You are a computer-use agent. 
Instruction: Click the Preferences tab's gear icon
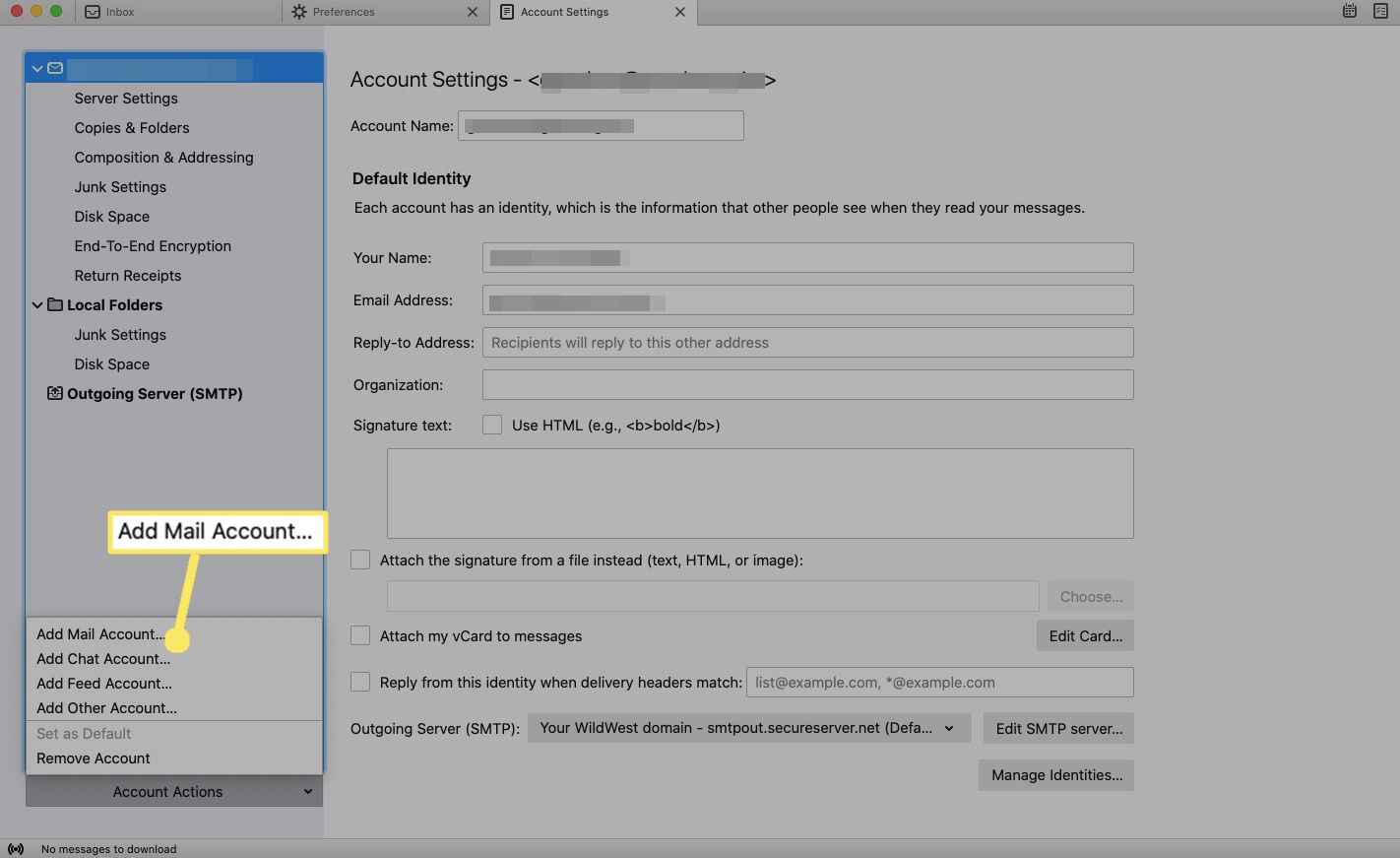[299, 12]
